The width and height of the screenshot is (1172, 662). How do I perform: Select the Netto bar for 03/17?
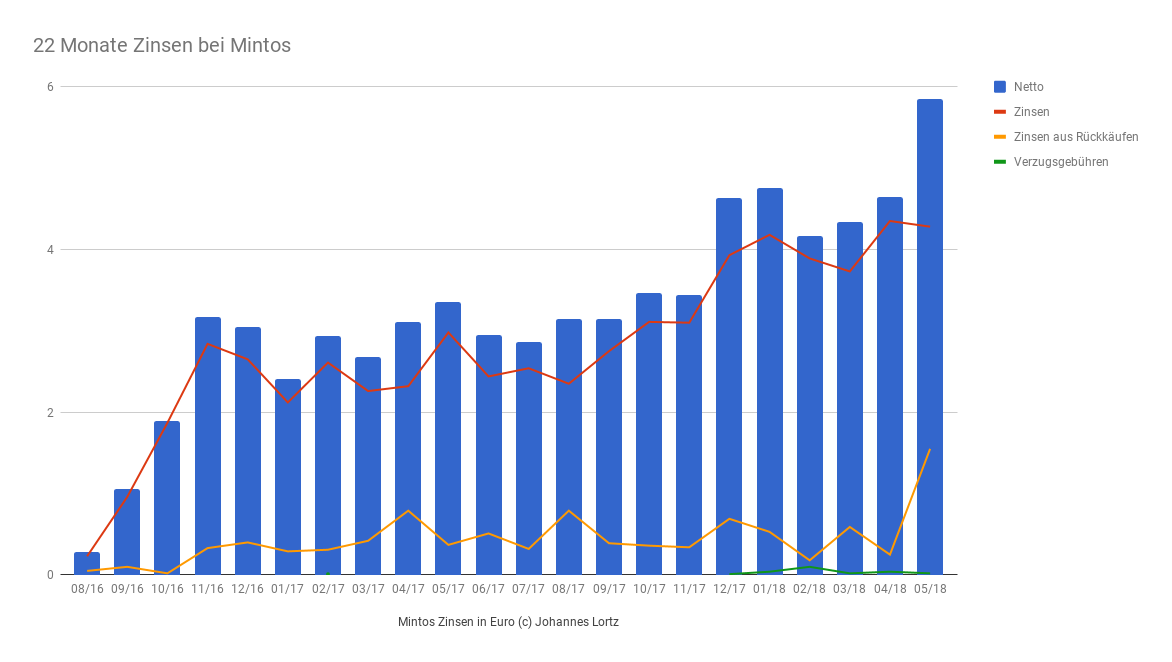[368, 466]
